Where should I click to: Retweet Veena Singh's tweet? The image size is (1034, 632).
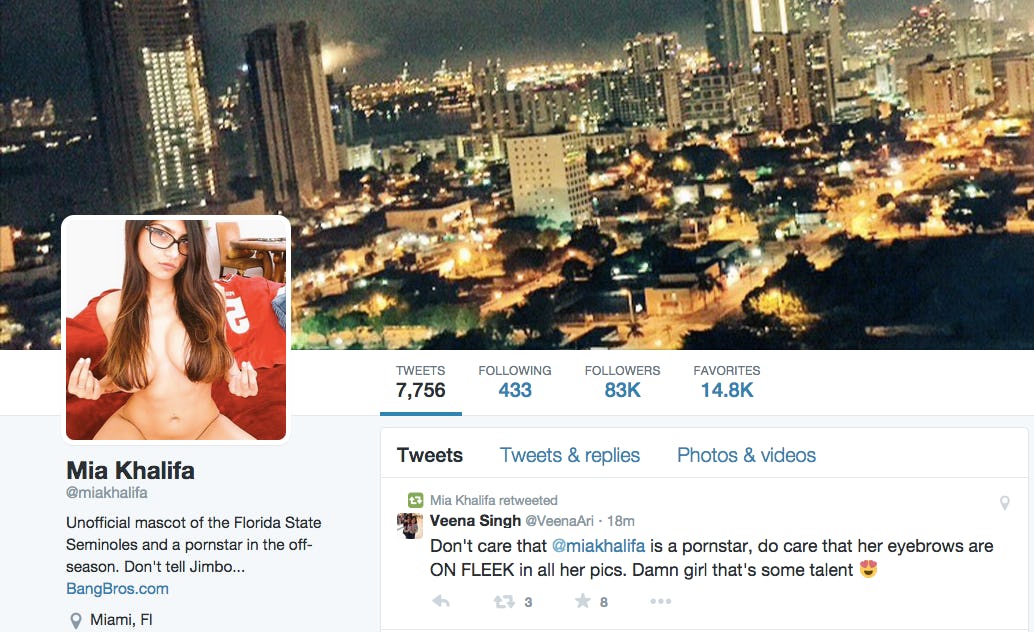[x=504, y=601]
